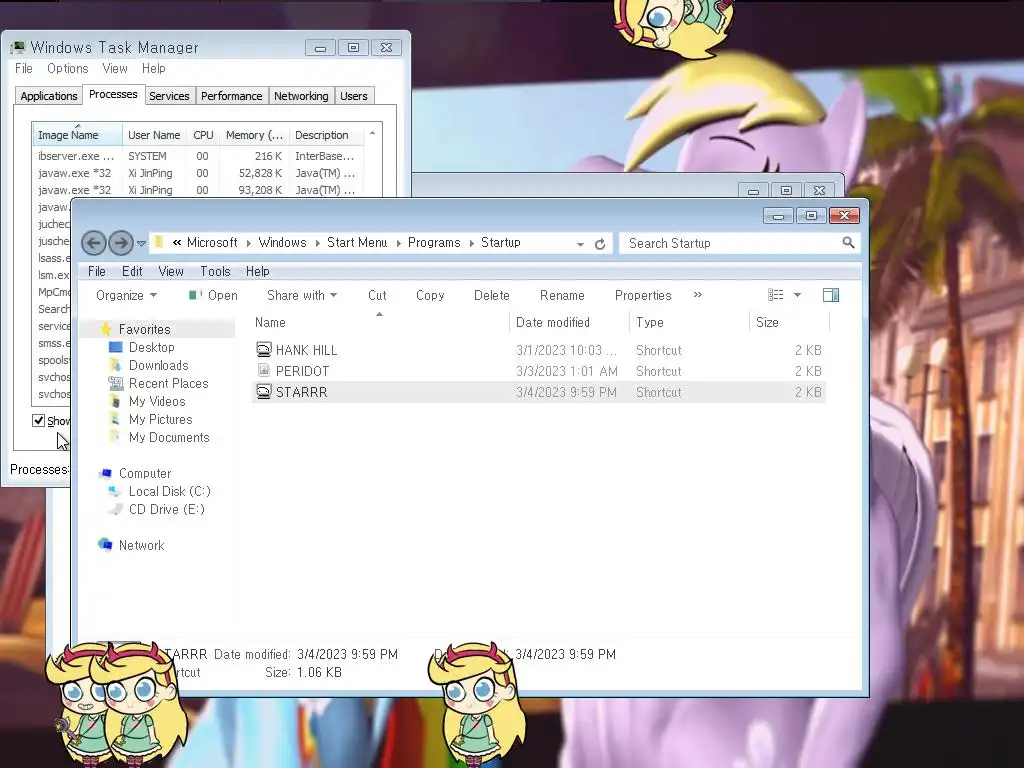Image resolution: width=1024 pixels, height=768 pixels.
Task: Open Task Manager File menu
Action: point(24,68)
